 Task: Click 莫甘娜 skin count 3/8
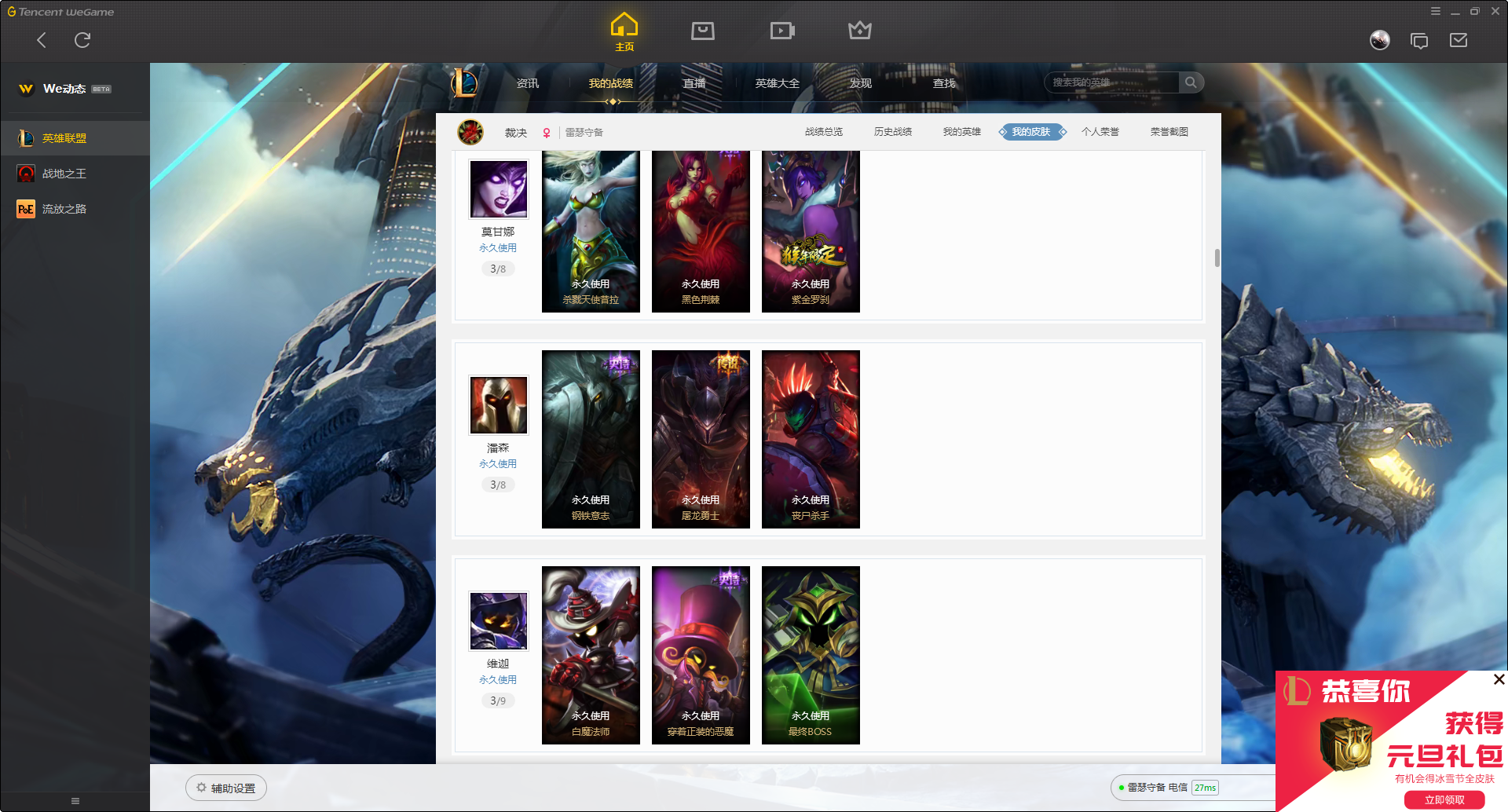coord(498,269)
